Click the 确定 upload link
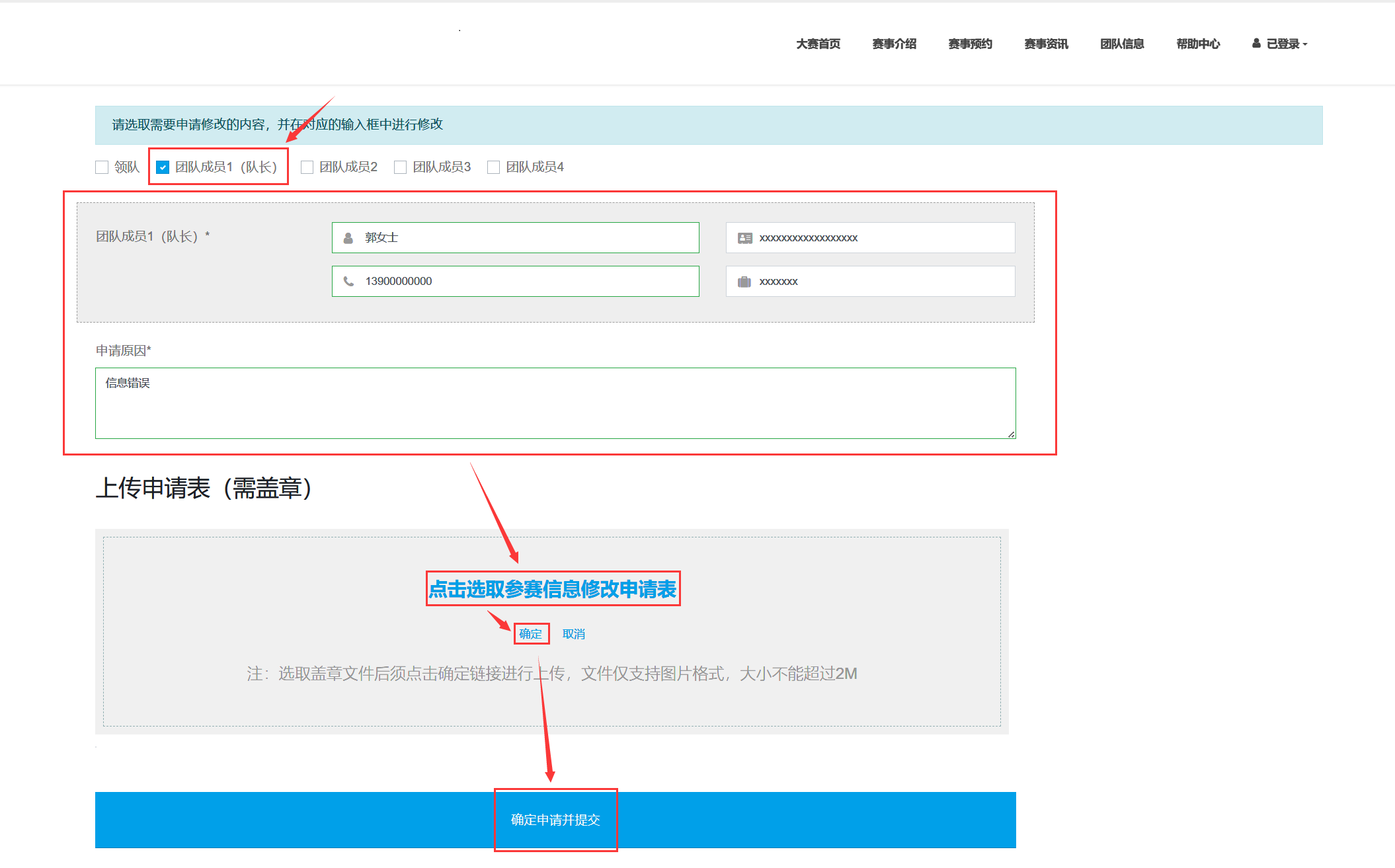The height and width of the screenshot is (868, 1395). point(530,634)
